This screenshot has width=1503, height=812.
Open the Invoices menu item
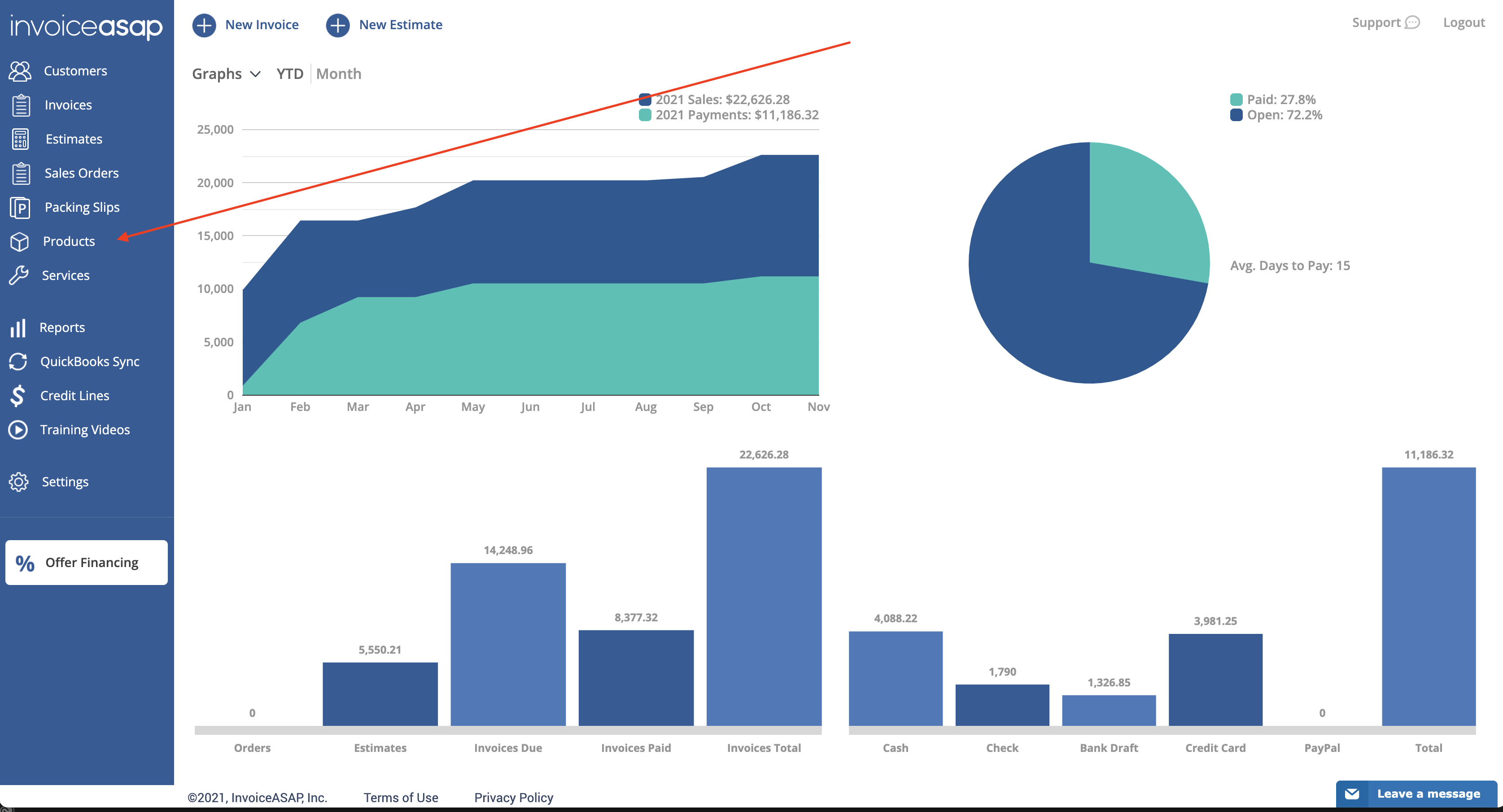pos(68,105)
